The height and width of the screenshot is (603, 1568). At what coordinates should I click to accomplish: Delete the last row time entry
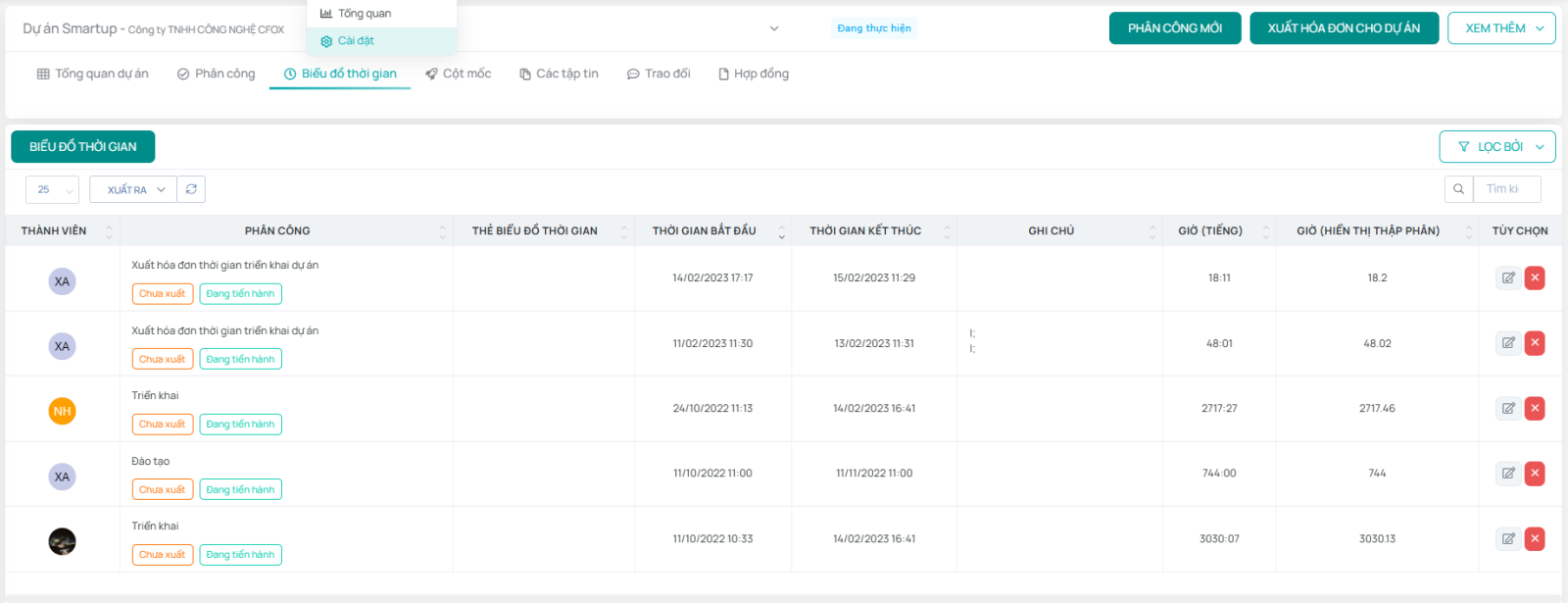coord(1535,539)
